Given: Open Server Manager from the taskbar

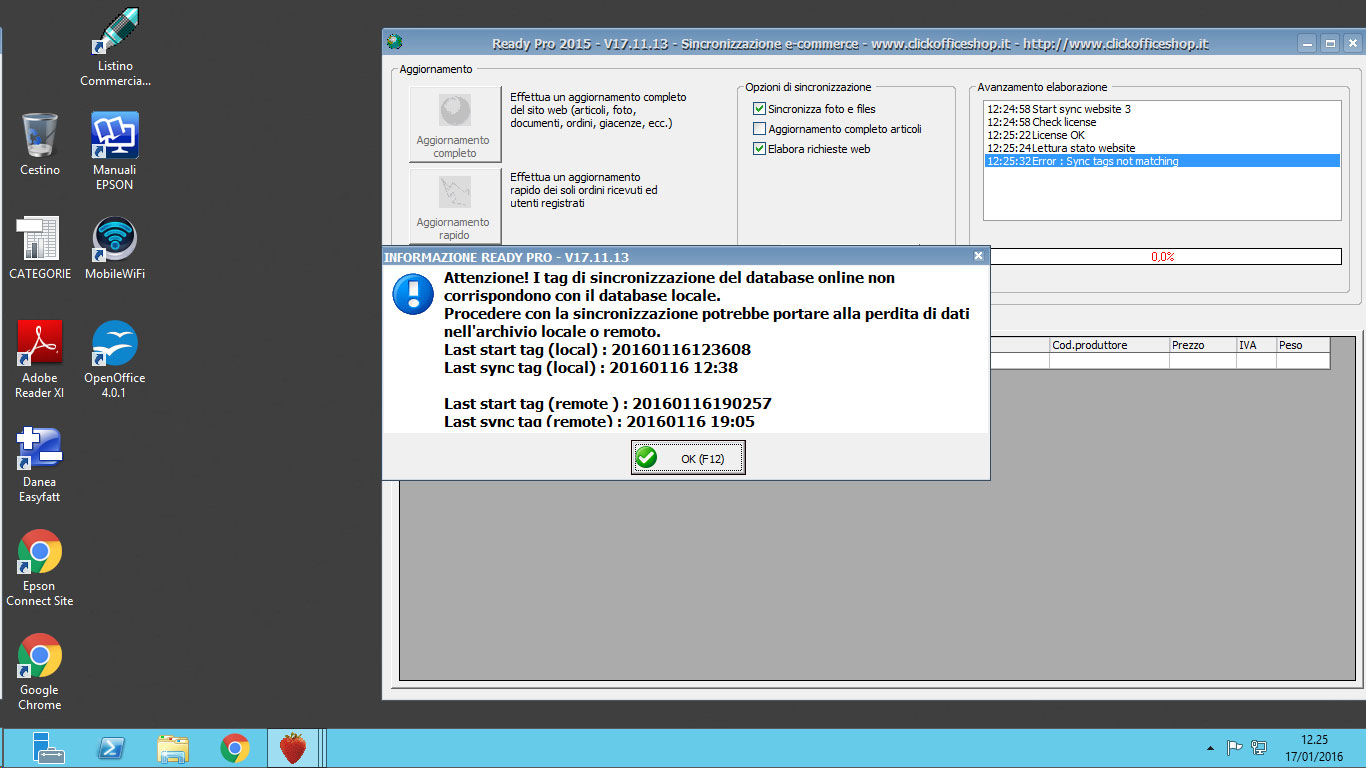Looking at the screenshot, I should click(48, 748).
